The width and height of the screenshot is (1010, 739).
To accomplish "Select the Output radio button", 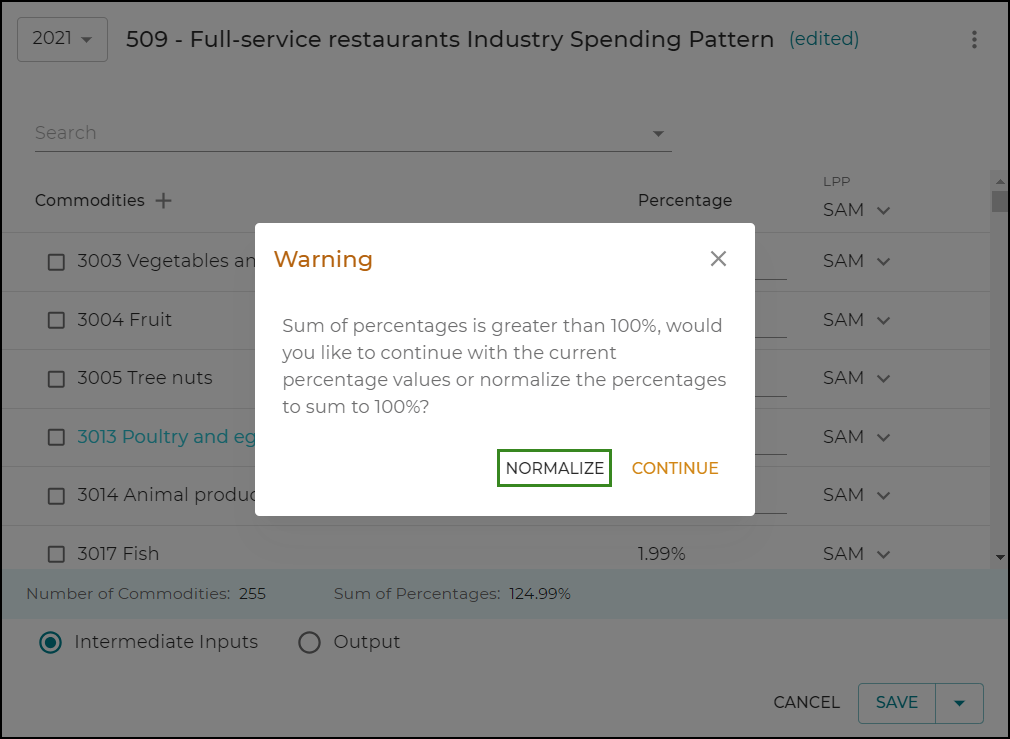I will pos(309,642).
